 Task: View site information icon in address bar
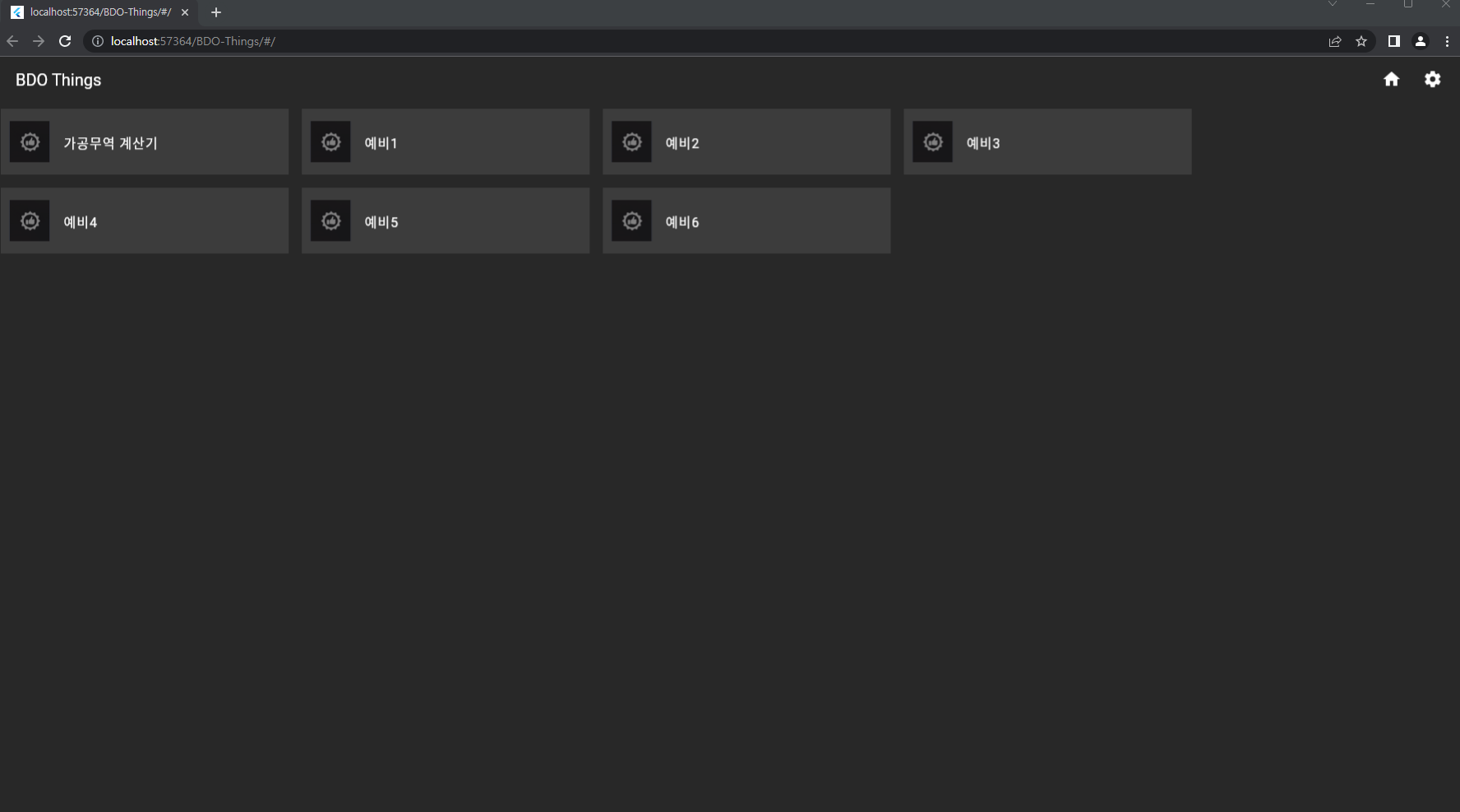97,41
